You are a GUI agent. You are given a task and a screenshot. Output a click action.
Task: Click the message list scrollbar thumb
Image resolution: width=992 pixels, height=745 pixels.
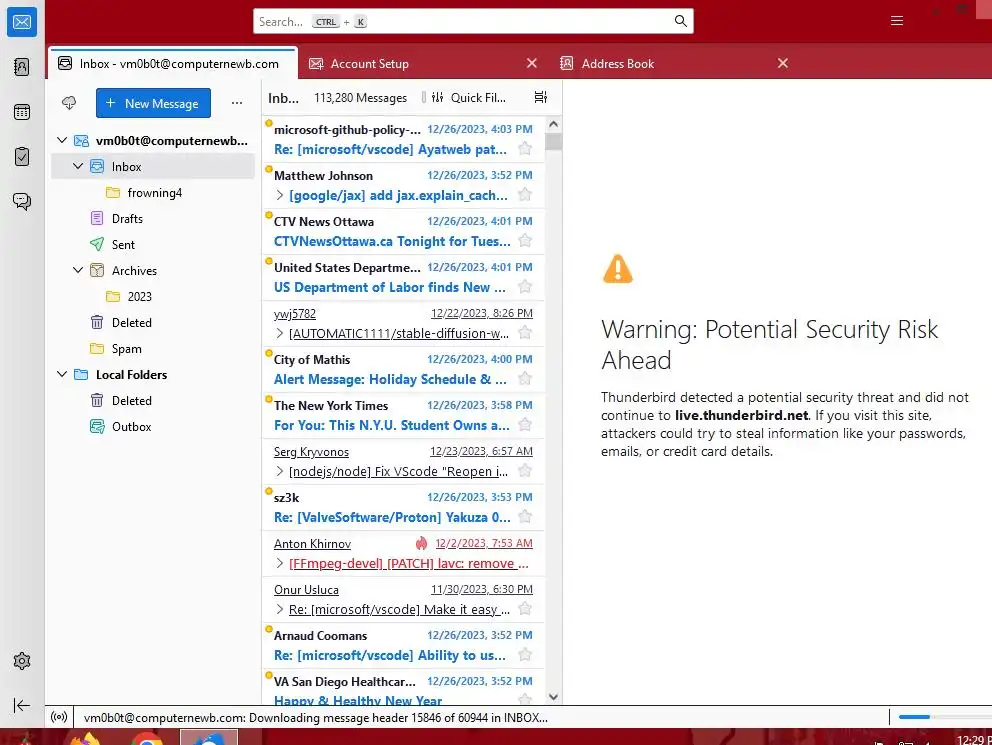coord(554,141)
